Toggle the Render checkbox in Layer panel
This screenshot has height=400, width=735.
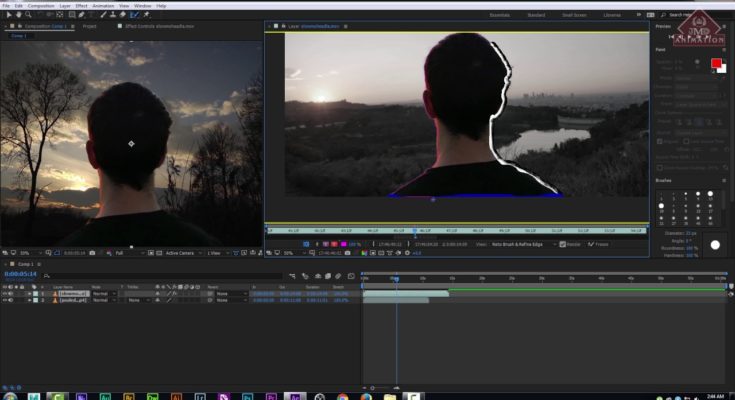point(562,244)
